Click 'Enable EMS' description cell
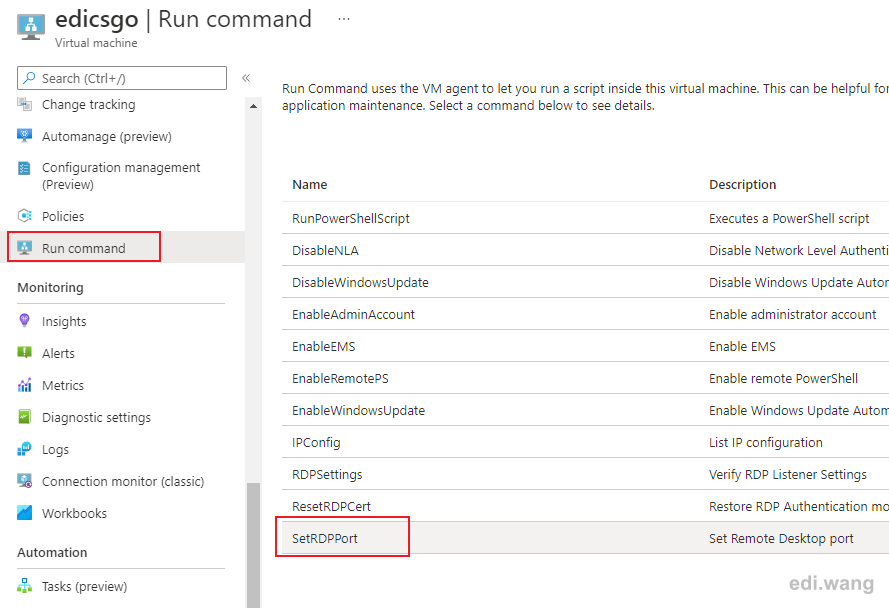Viewport: 889px width, 608px height. tap(742, 346)
